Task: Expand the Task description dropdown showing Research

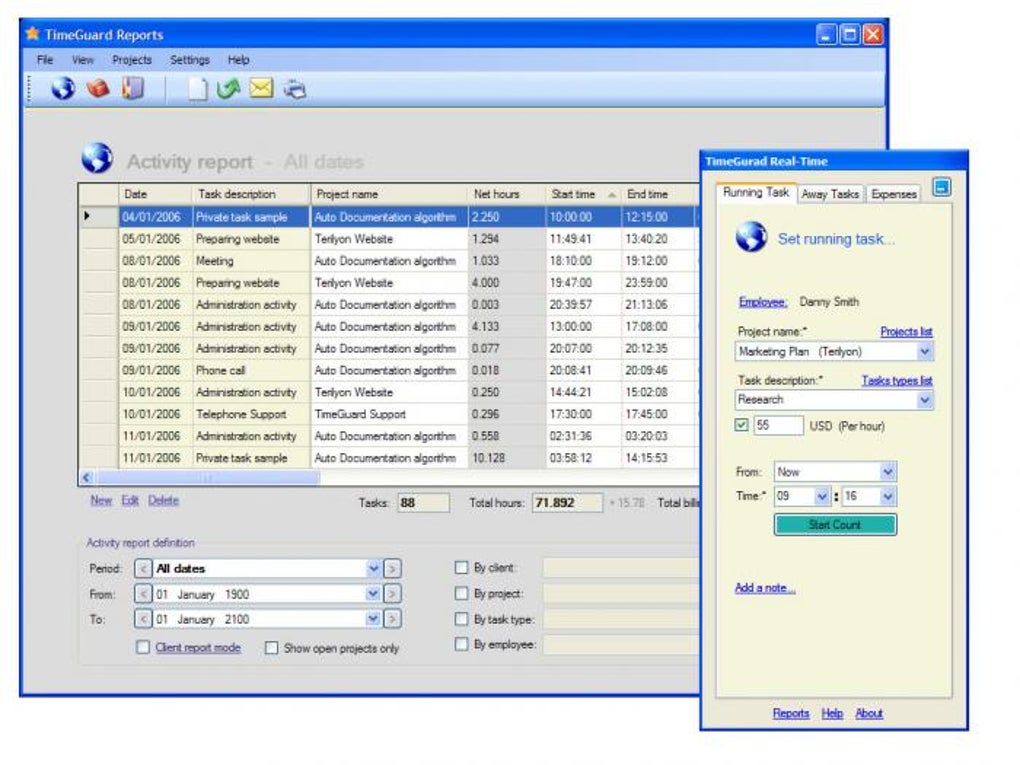Action: click(x=927, y=399)
